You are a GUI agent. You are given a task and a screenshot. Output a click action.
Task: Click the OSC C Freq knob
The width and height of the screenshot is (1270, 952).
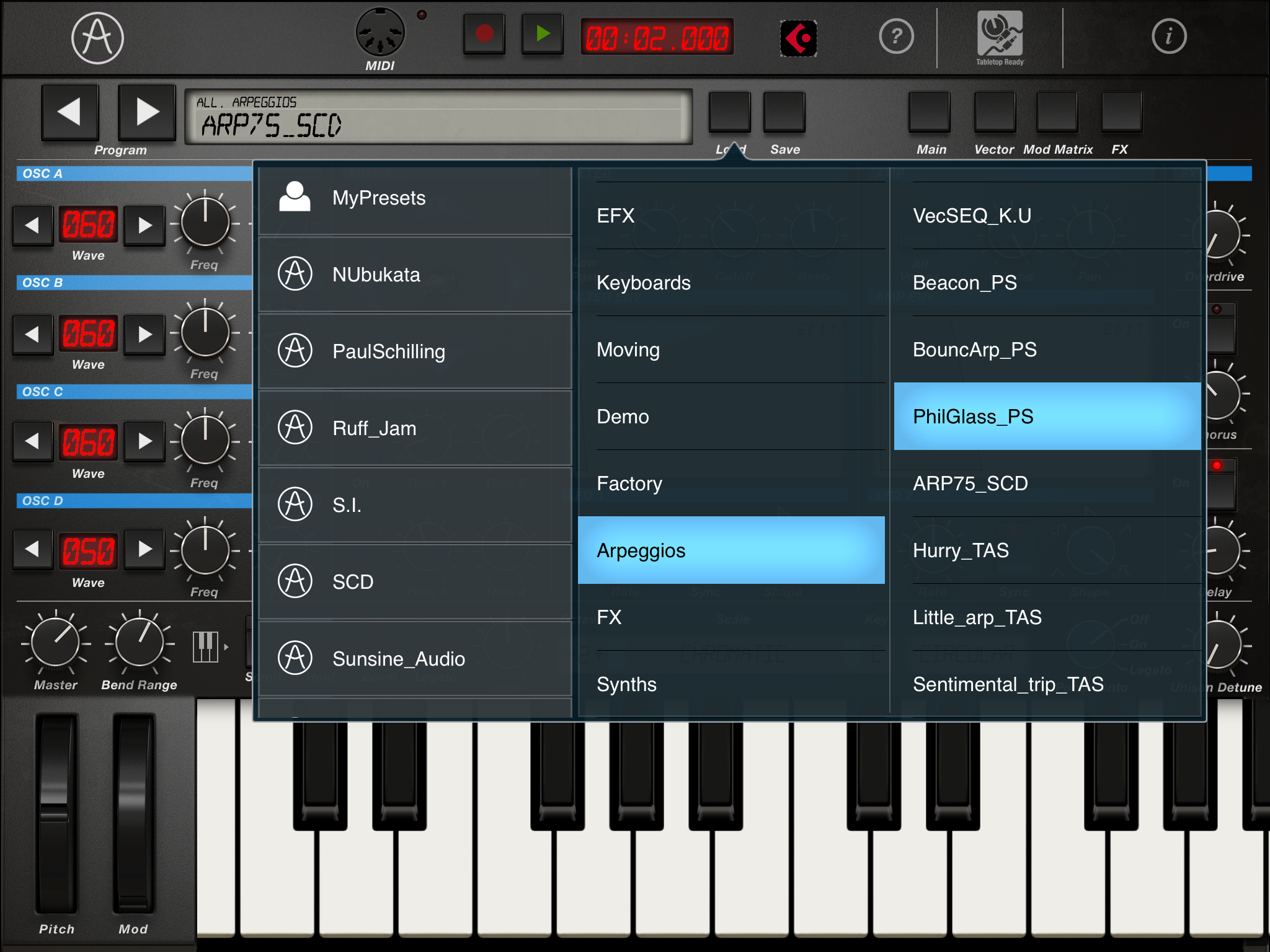pos(205,441)
